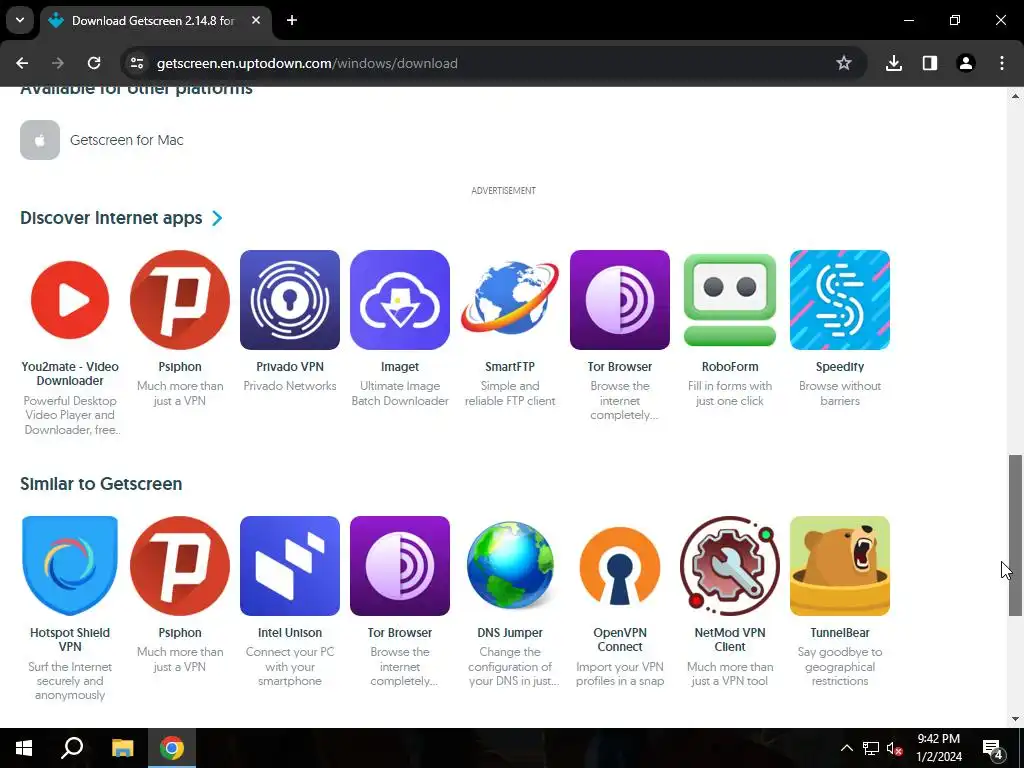Open Tor Browser icon in Discover Internet apps row
Viewport: 1024px width, 768px height.
(x=620, y=300)
